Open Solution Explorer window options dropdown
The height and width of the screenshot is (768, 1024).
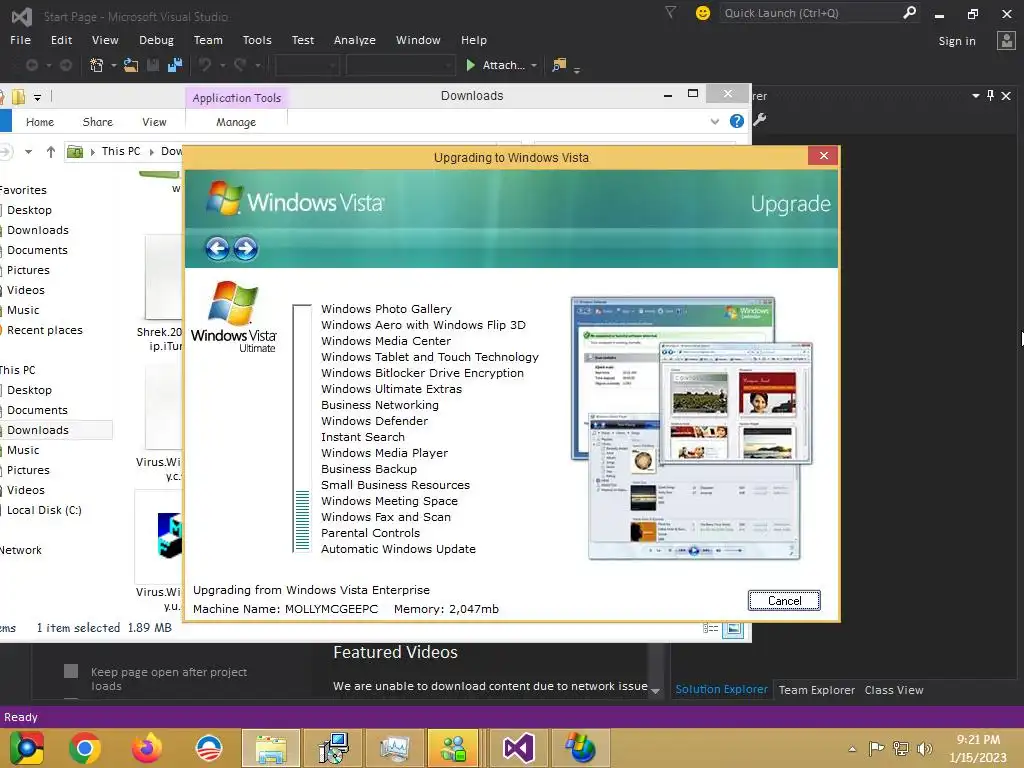[976, 95]
